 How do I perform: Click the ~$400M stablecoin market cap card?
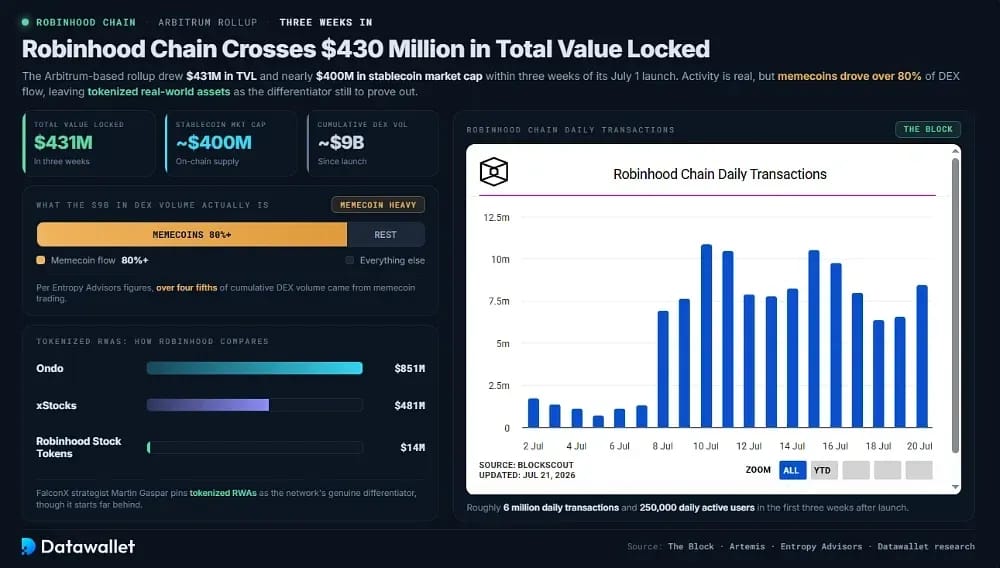pos(231,143)
